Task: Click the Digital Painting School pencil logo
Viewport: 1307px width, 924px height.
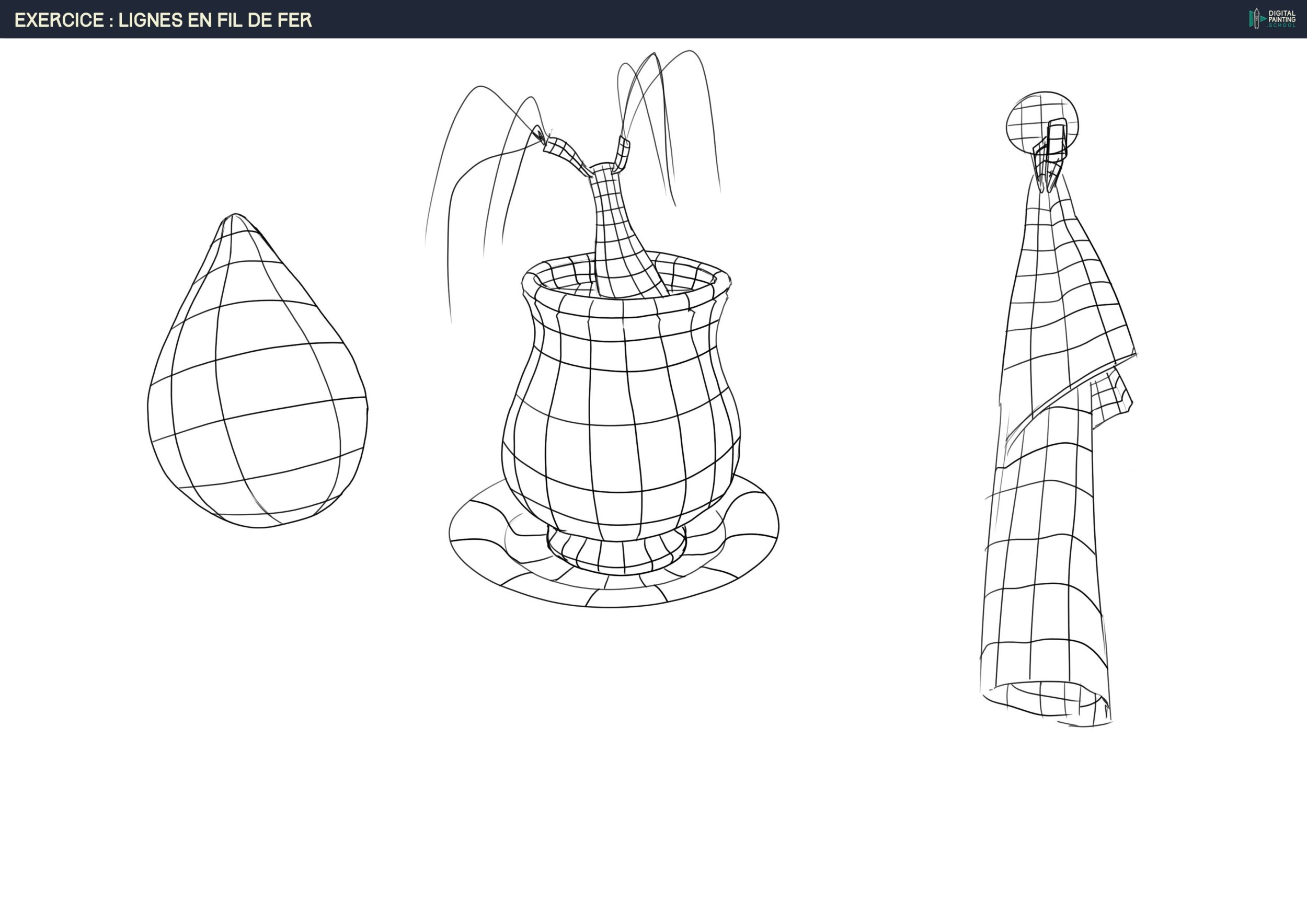Action: (1256, 18)
